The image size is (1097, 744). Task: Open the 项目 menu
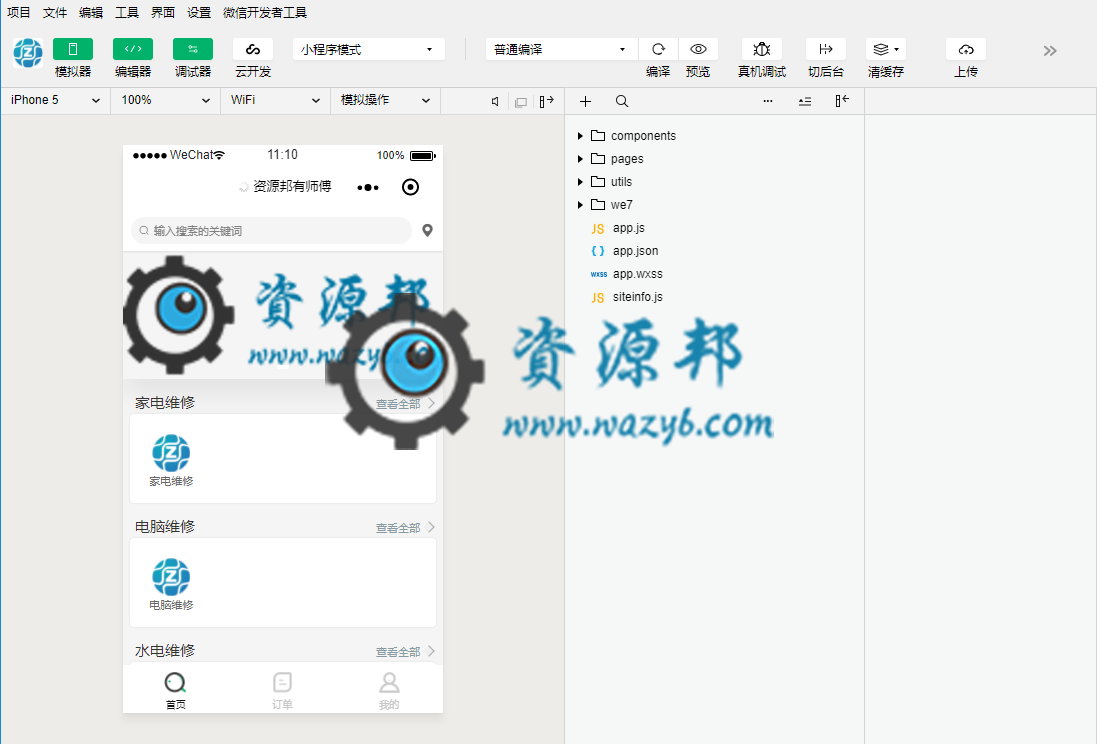coord(19,13)
